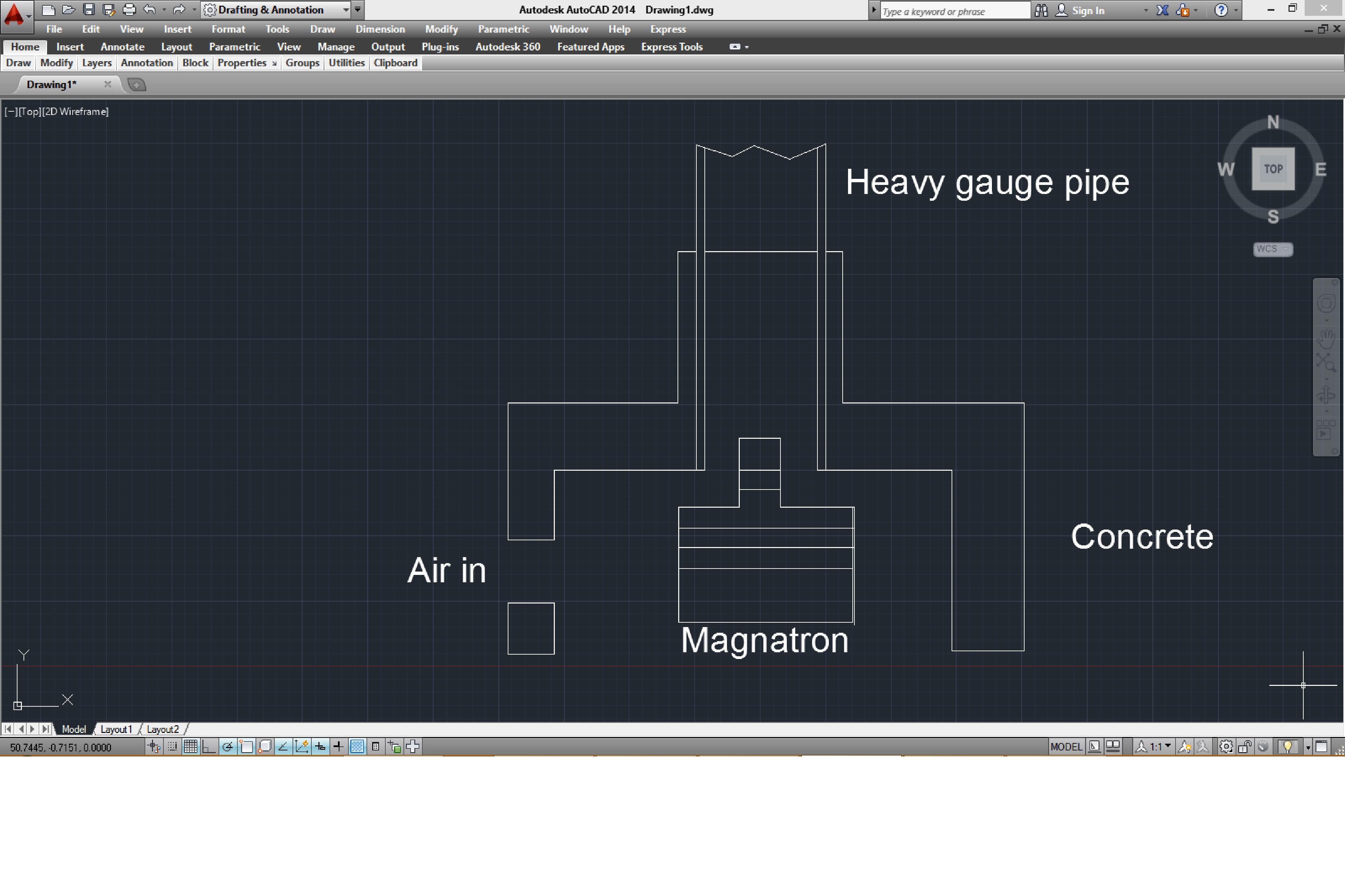Expand the 1:1 annotation scale dropdown
1345x896 pixels.
pos(1168,746)
